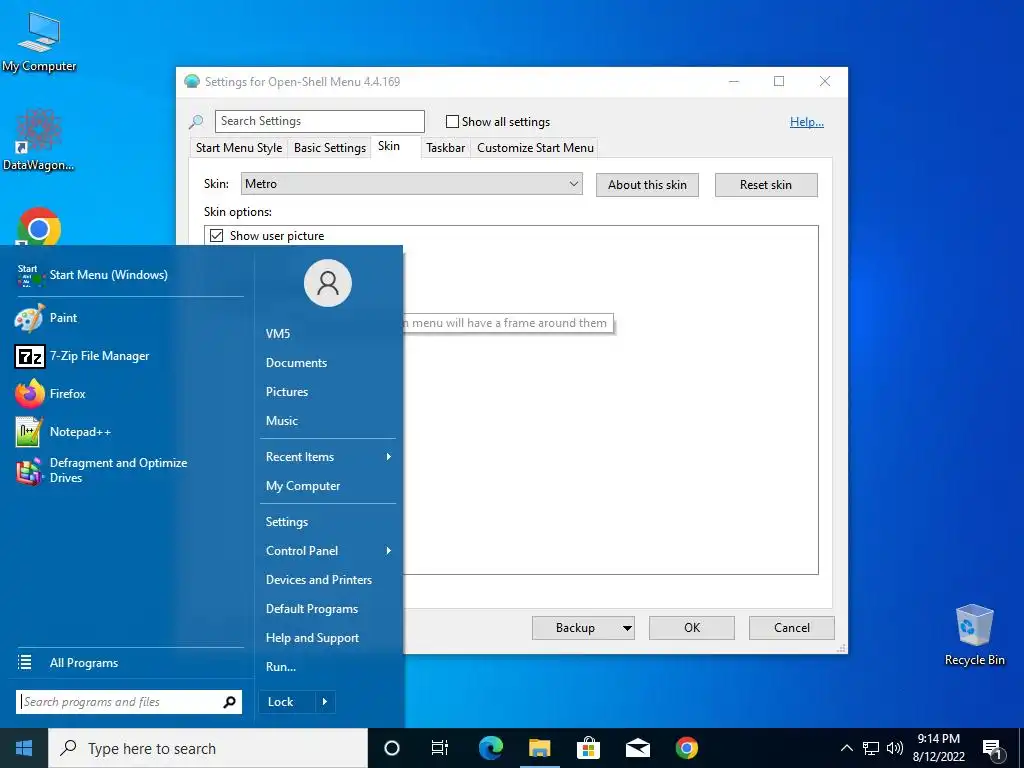The height and width of the screenshot is (768, 1024).
Task: Open the Help... link
Action: tap(807, 122)
